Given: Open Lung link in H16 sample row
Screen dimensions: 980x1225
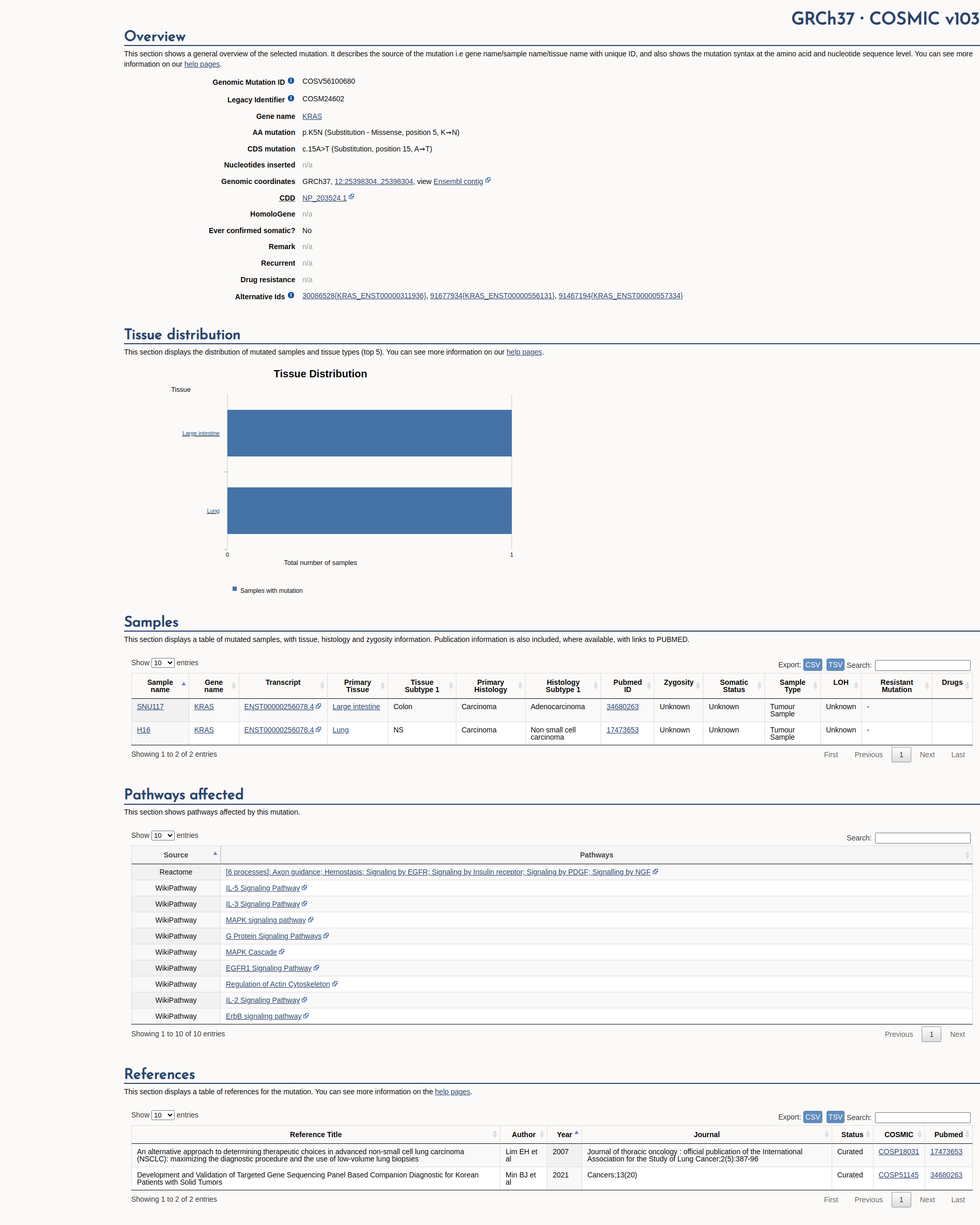Looking at the screenshot, I should [x=340, y=729].
